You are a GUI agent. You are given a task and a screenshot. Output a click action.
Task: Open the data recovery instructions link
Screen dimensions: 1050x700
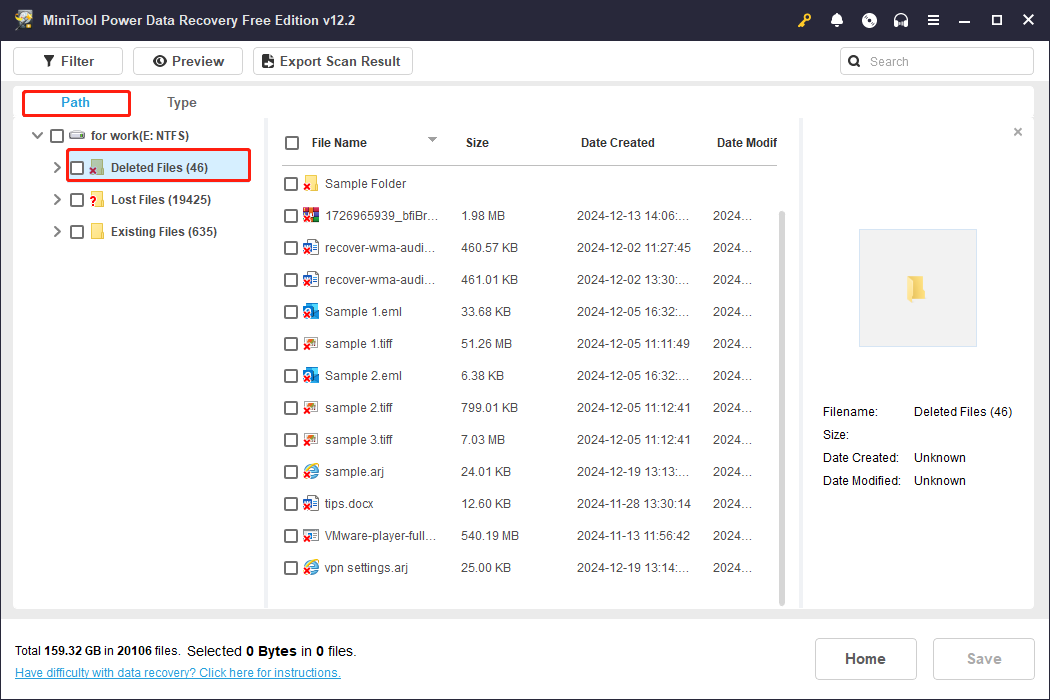(177, 673)
